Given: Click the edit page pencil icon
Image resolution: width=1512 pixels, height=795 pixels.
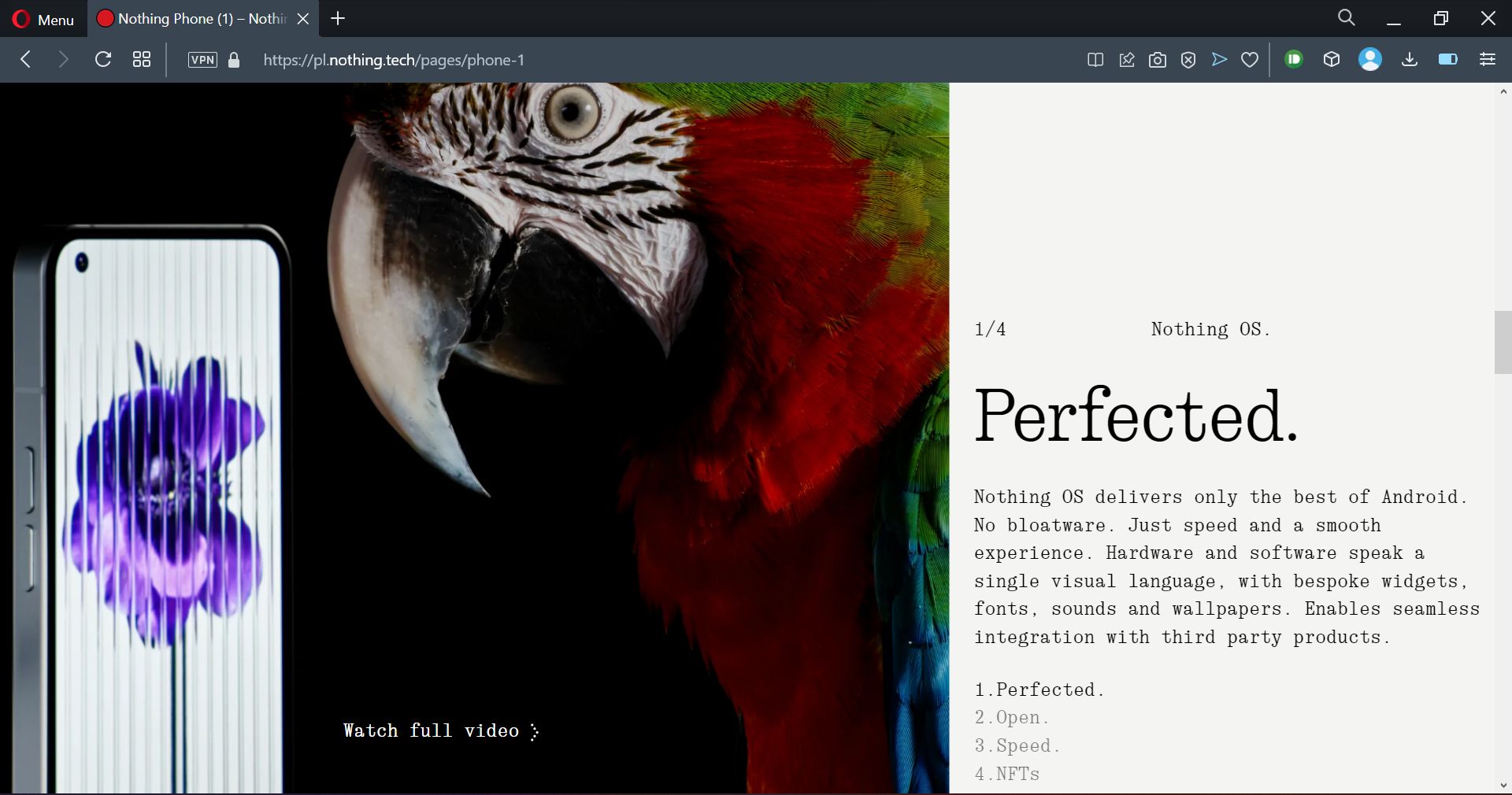Looking at the screenshot, I should (1127, 60).
